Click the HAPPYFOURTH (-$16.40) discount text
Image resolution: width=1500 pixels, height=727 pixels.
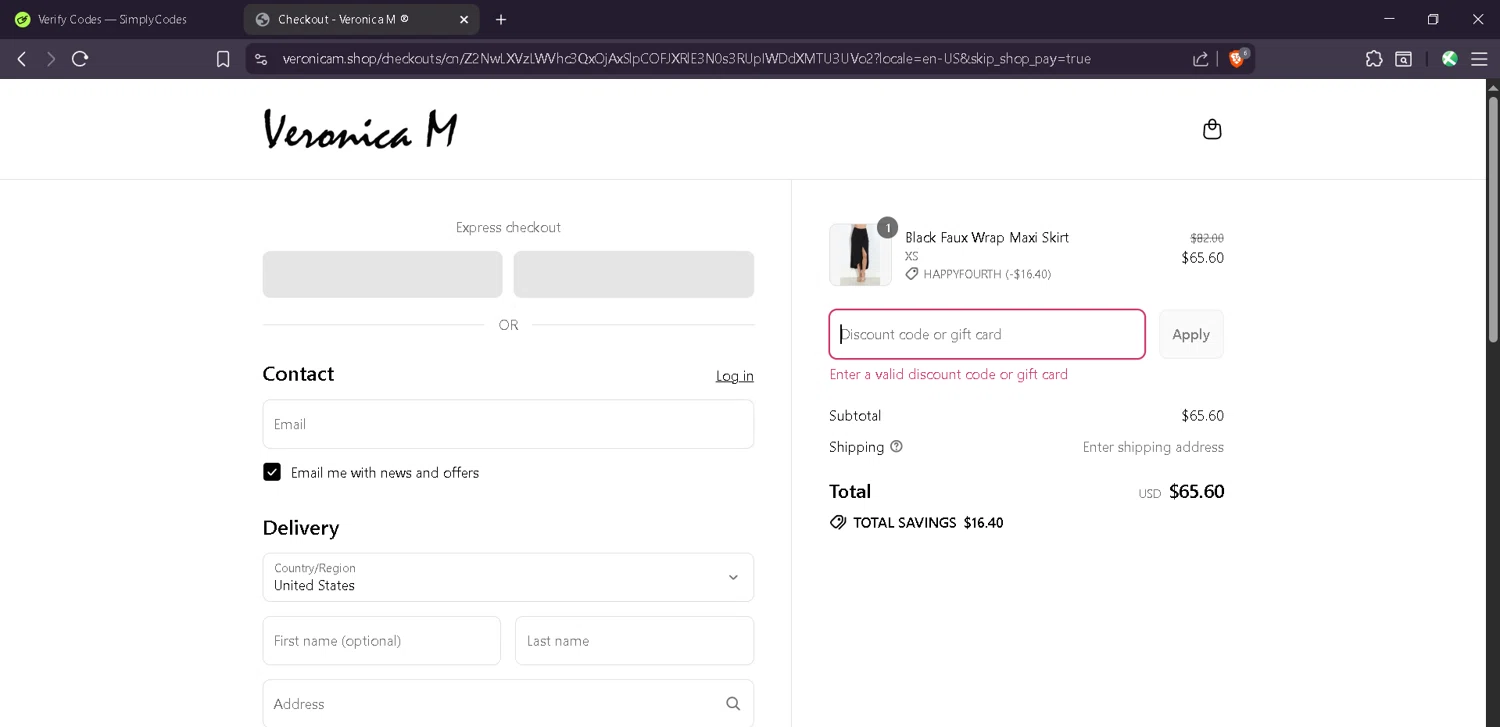tap(987, 274)
